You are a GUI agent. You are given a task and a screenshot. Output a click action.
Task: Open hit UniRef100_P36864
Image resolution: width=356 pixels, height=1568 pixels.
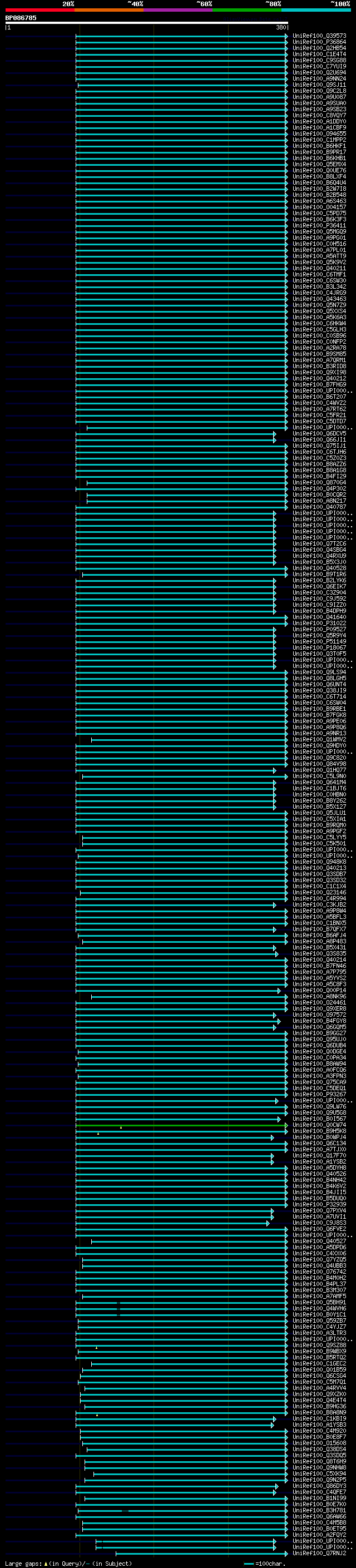[x=319, y=42]
